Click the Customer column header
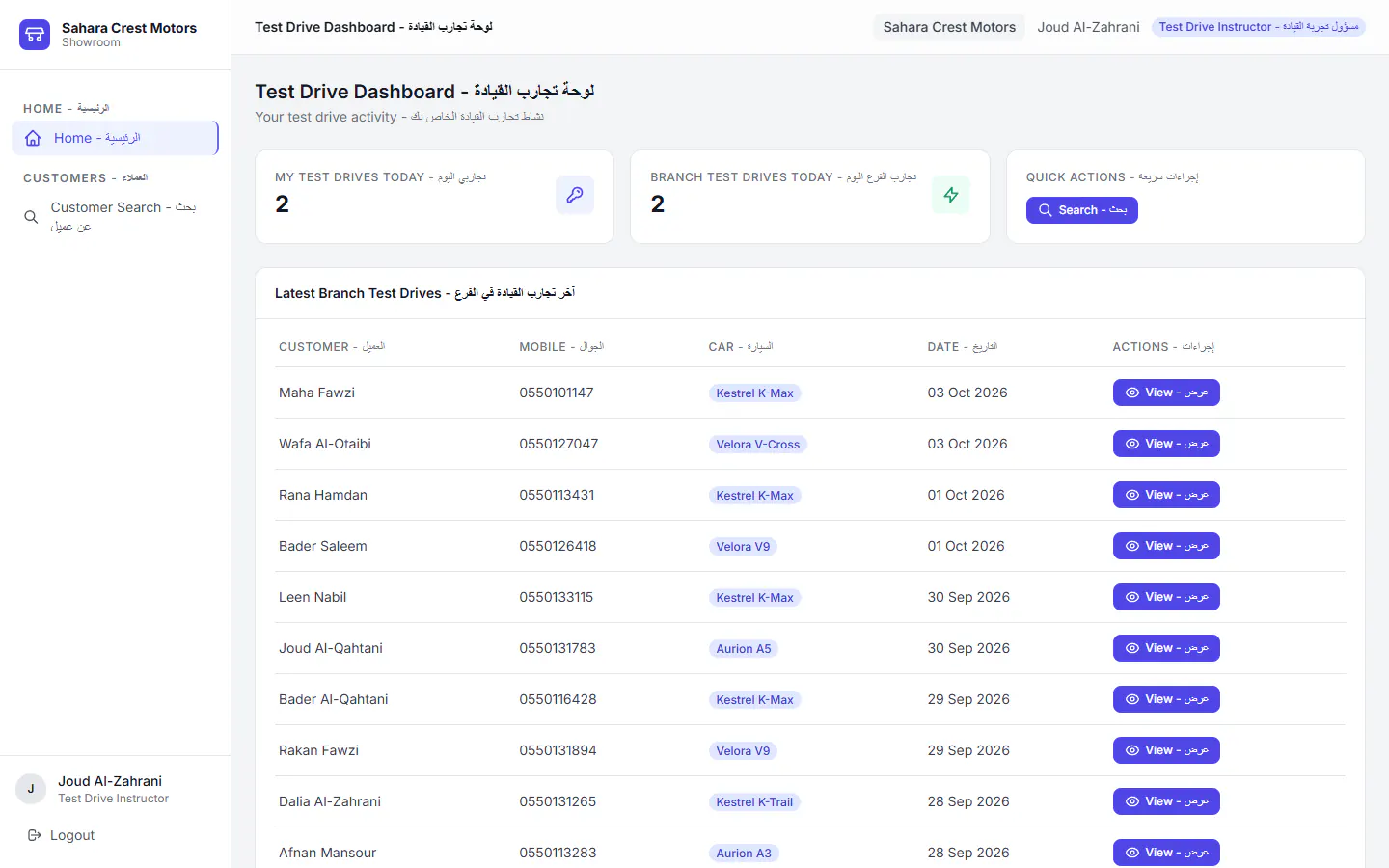The height and width of the screenshot is (868, 1389). click(332, 346)
